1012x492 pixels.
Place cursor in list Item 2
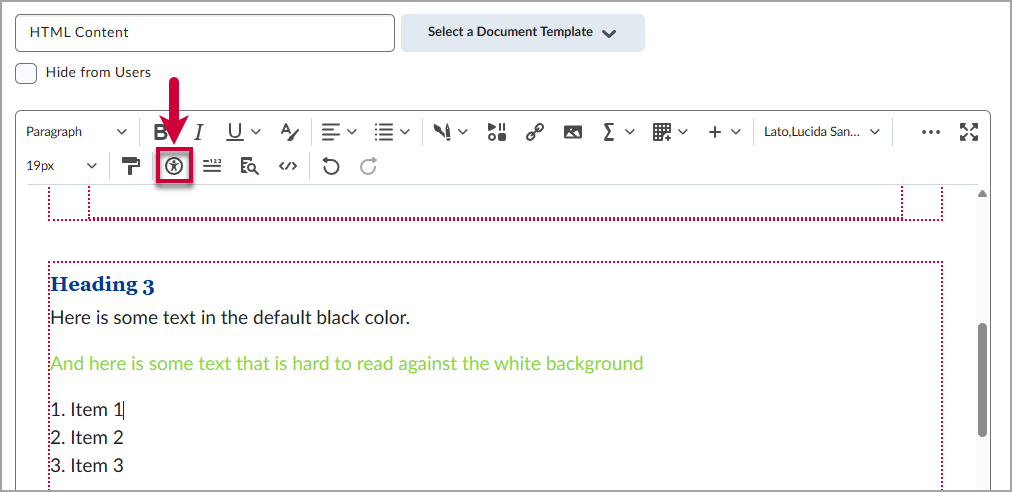[x=87, y=438]
